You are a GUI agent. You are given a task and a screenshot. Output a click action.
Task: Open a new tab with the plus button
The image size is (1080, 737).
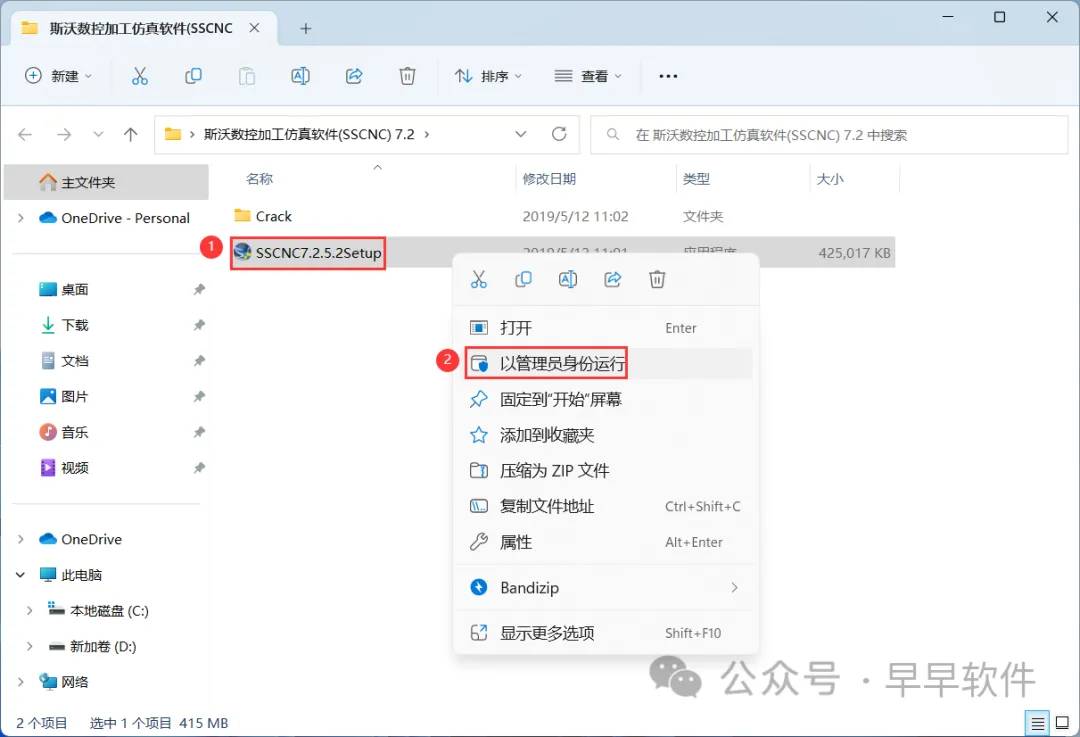pyautogui.click(x=306, y=28)
